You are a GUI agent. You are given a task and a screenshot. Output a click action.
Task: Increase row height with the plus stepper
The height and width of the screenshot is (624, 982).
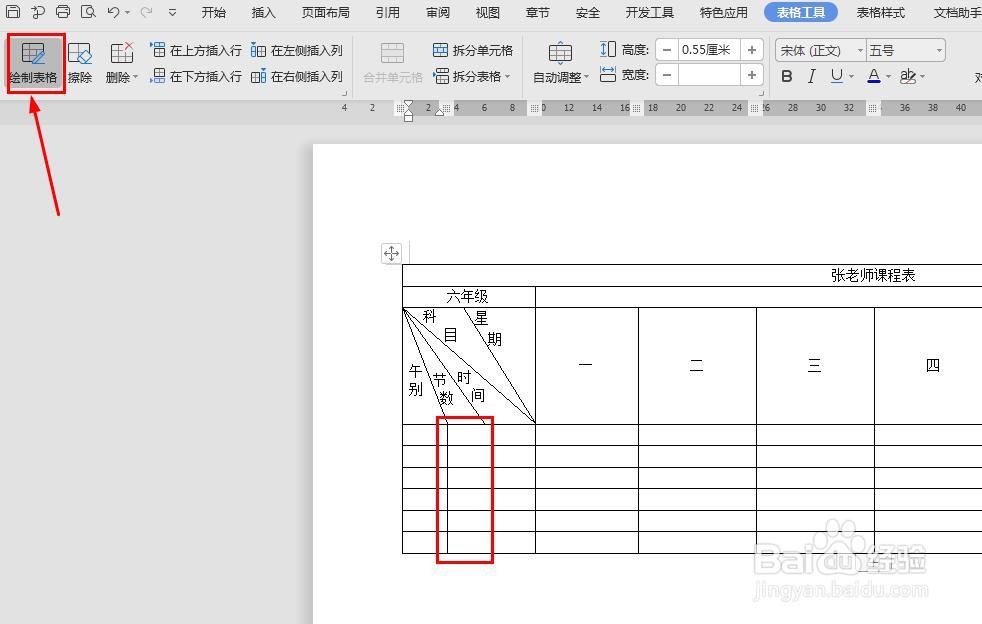coord(751,49)
